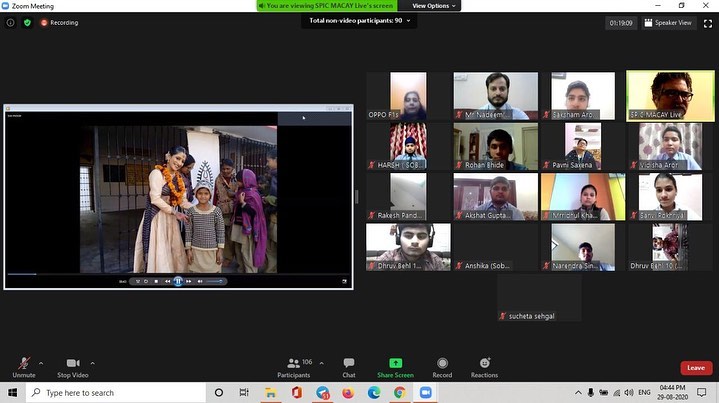The image size is (719, 403).
Task: Click the Record icon in toolbar
Action: click(442, 364)
